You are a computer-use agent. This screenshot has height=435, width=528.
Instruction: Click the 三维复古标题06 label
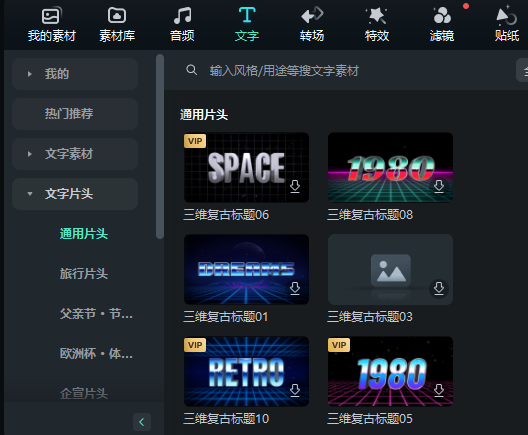(x=226, y=215)
